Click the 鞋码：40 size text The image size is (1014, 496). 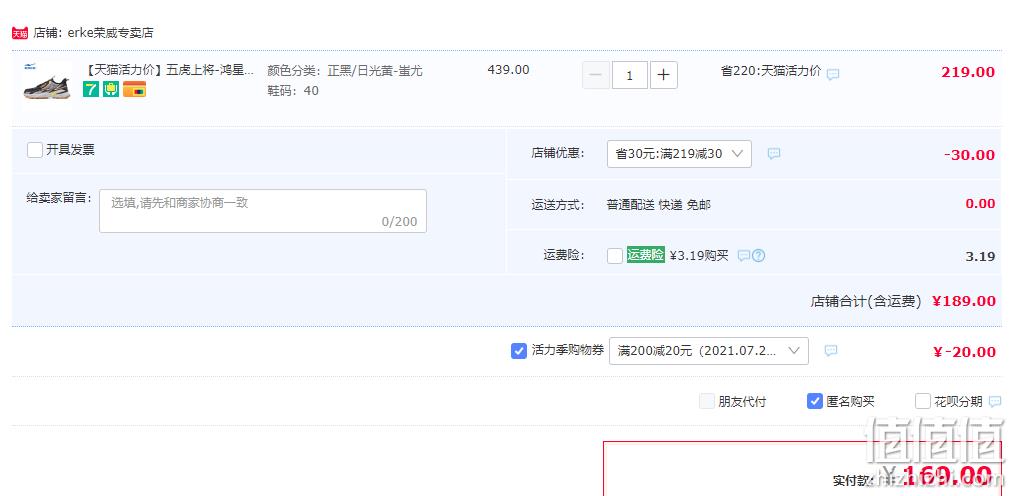[293, 91]
